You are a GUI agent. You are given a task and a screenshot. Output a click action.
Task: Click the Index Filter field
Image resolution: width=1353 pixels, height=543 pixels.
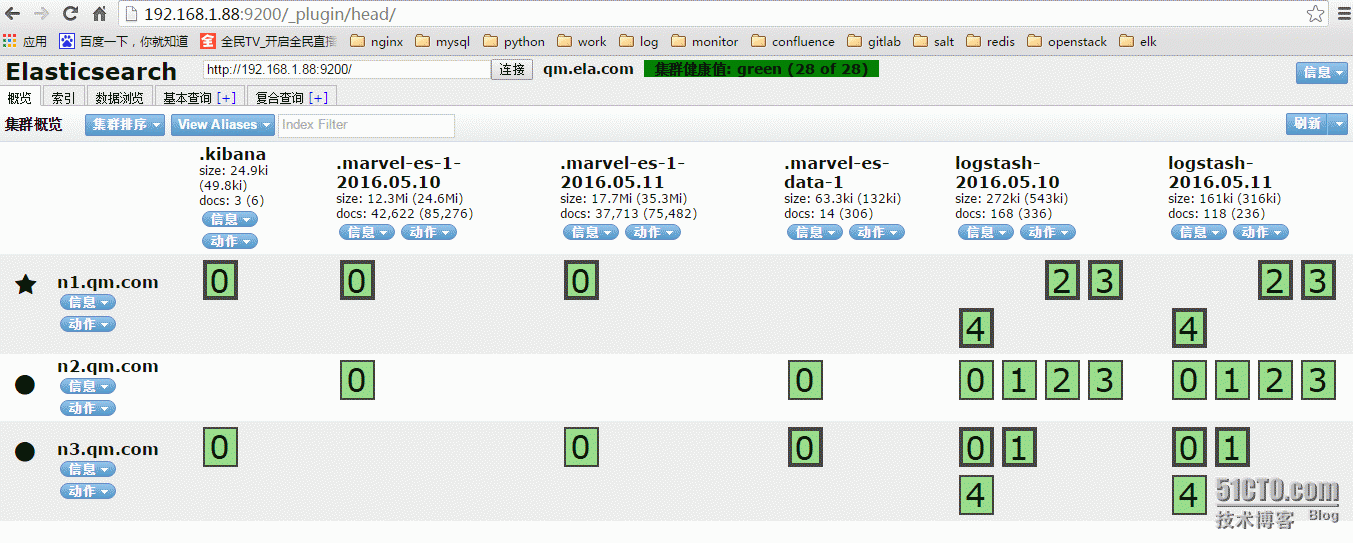tap(366, 125)
